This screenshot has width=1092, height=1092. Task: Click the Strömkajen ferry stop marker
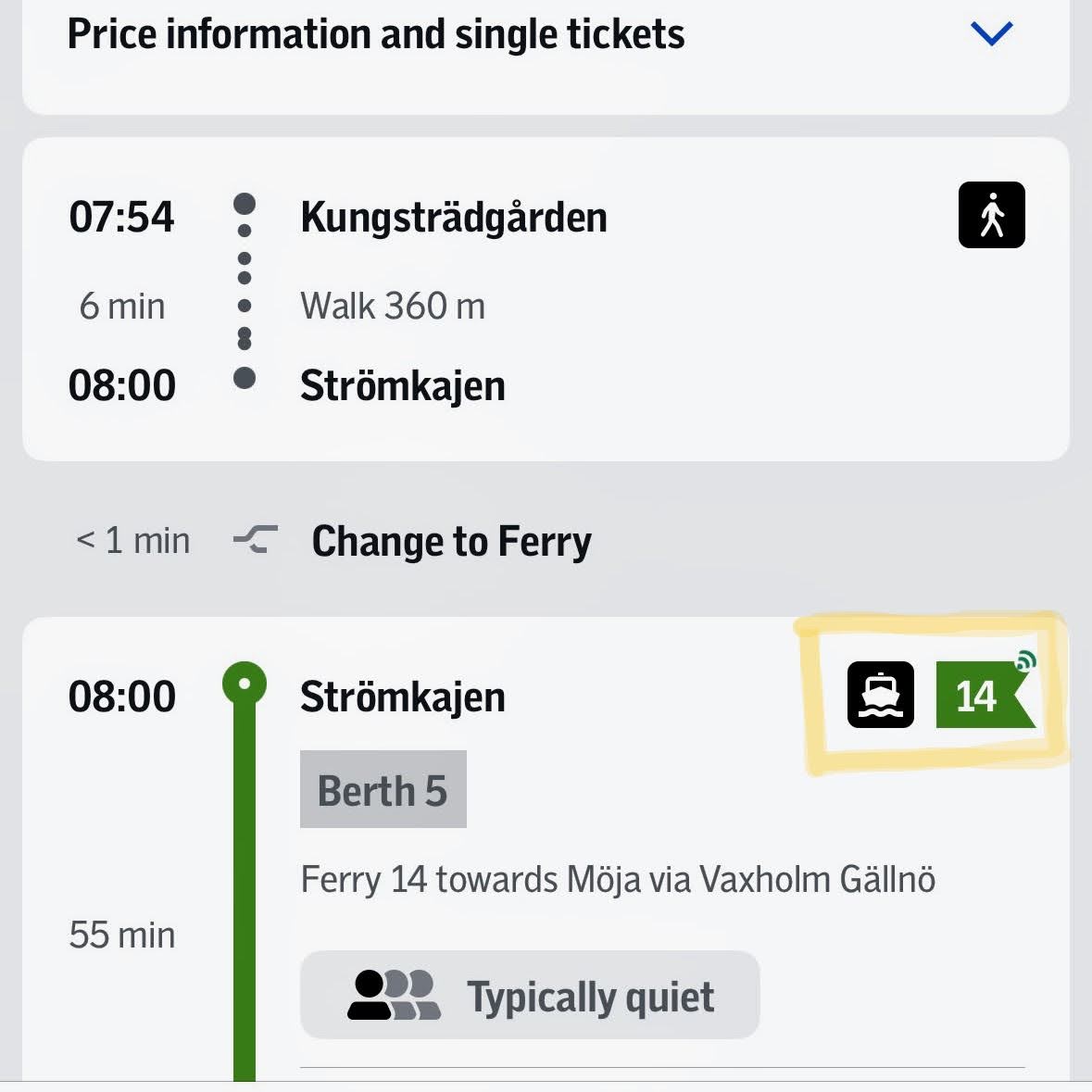244,683
